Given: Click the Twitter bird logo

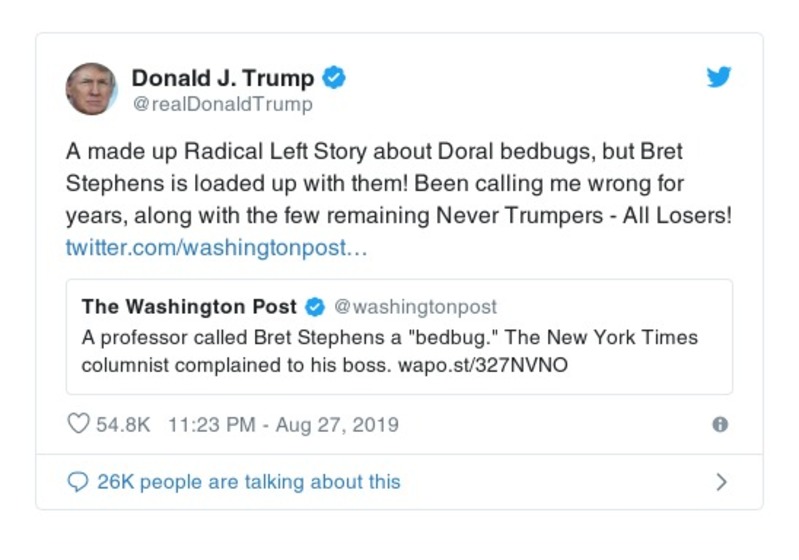Looking at the screenshot, I should (x=719, y=77).
